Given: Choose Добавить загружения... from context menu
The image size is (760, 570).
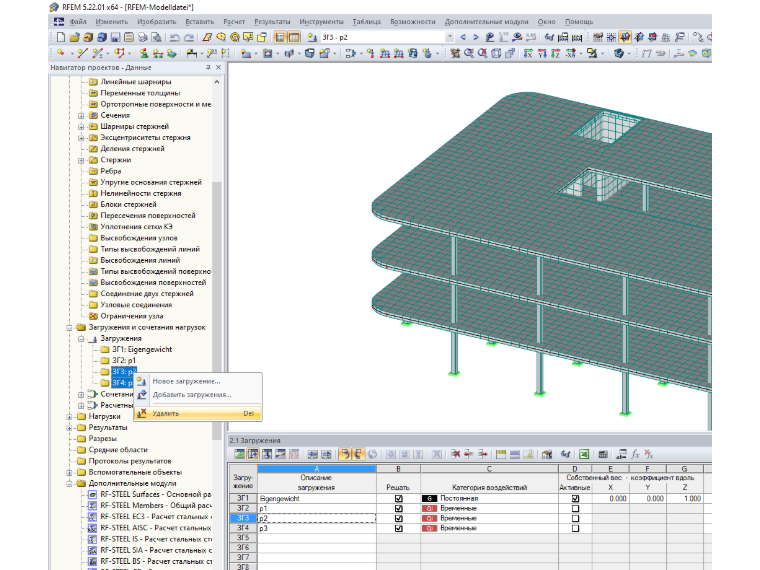Looking at the screenshot, I should point(198,395).
